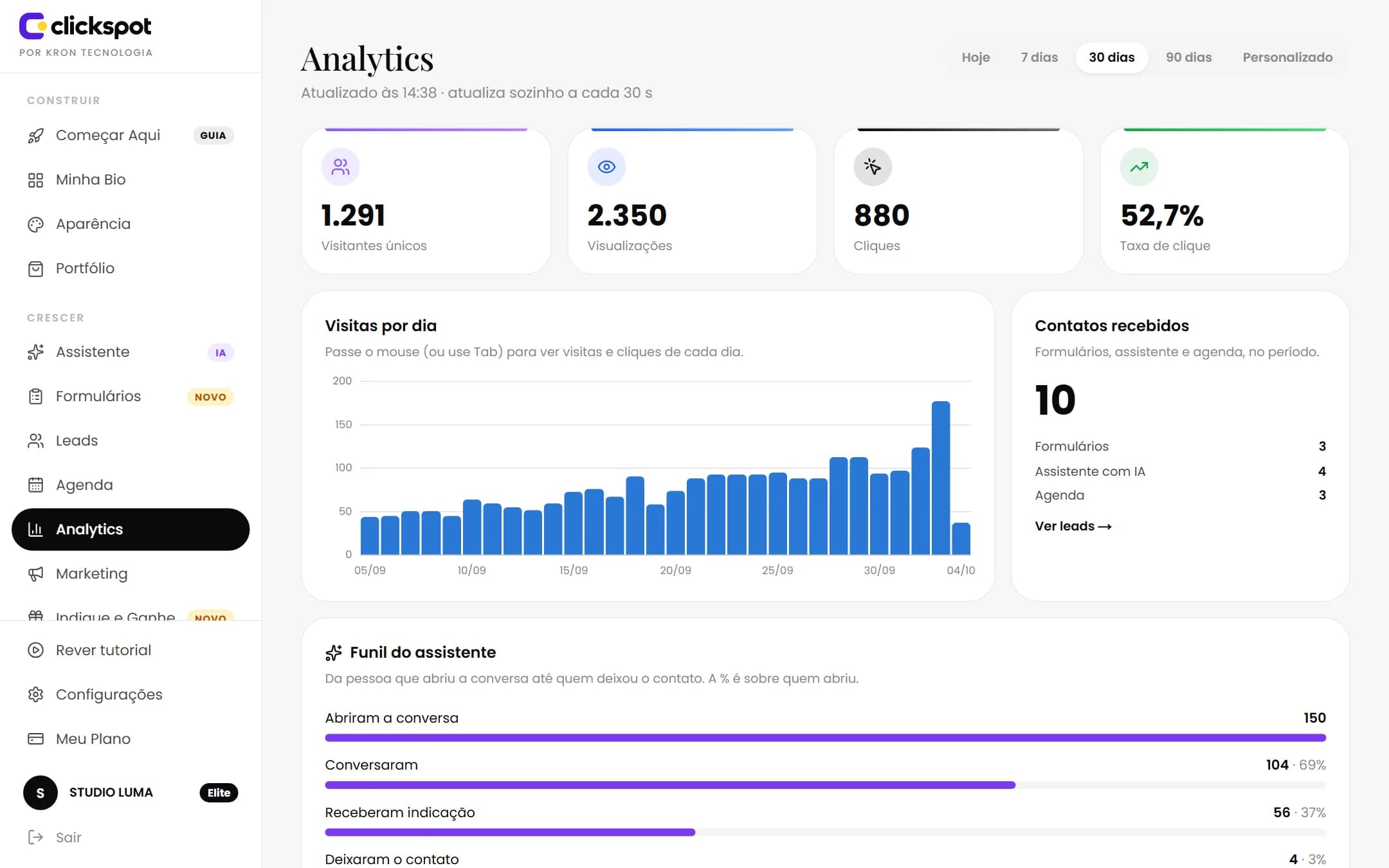
Task: Click the Formulários clipboard icon
Action: [36, 397]
